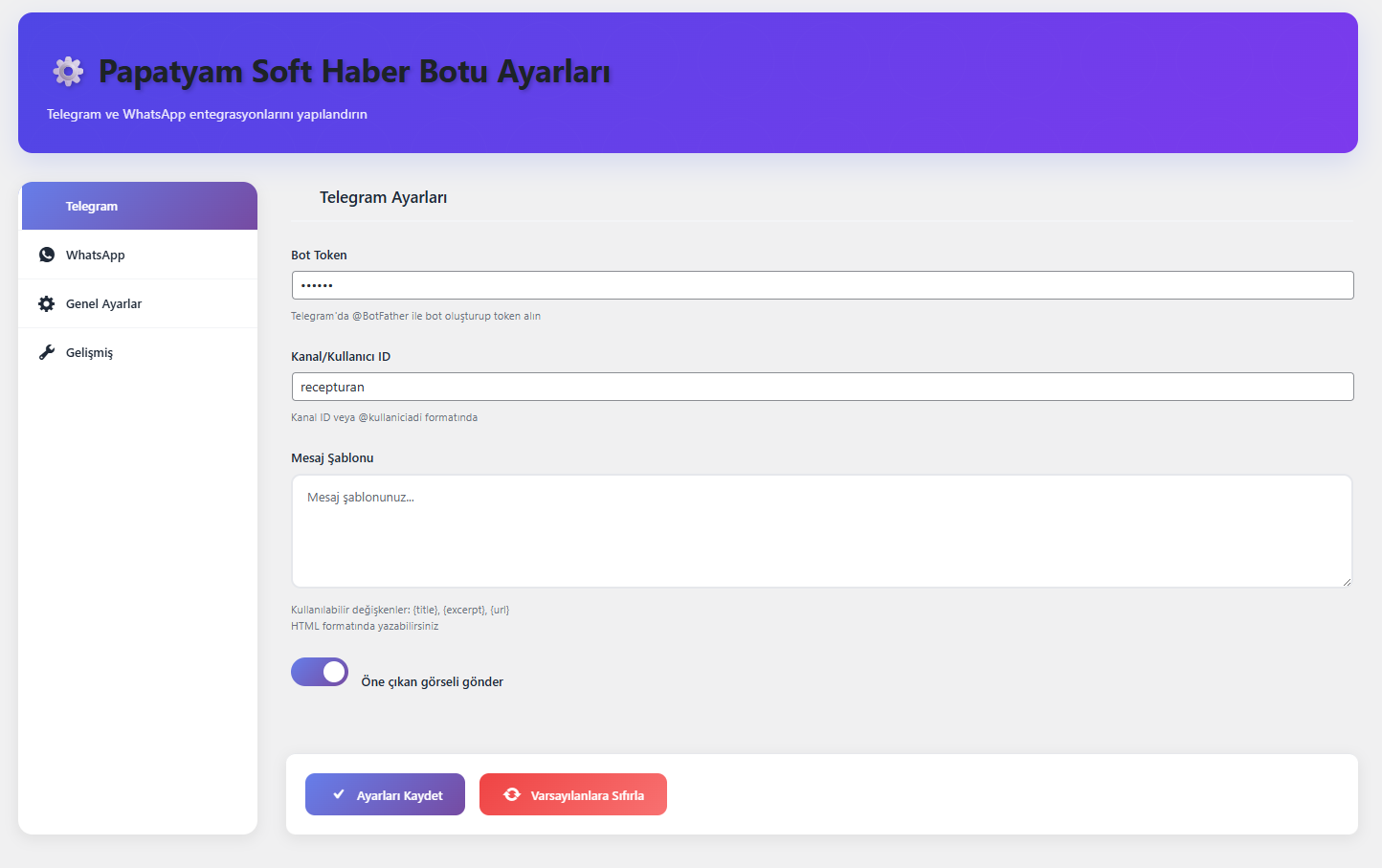This screenshot has width=1382, height=868.
Task: Focus the Bot Token input field
Action: click(x=822, y=285)
